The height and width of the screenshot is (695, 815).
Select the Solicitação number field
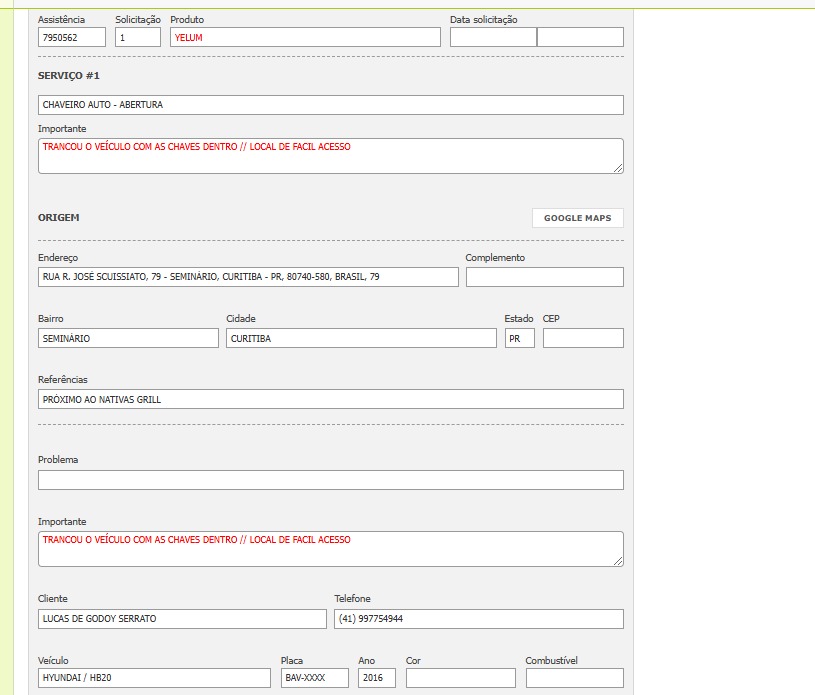click(x=138, y=37)
